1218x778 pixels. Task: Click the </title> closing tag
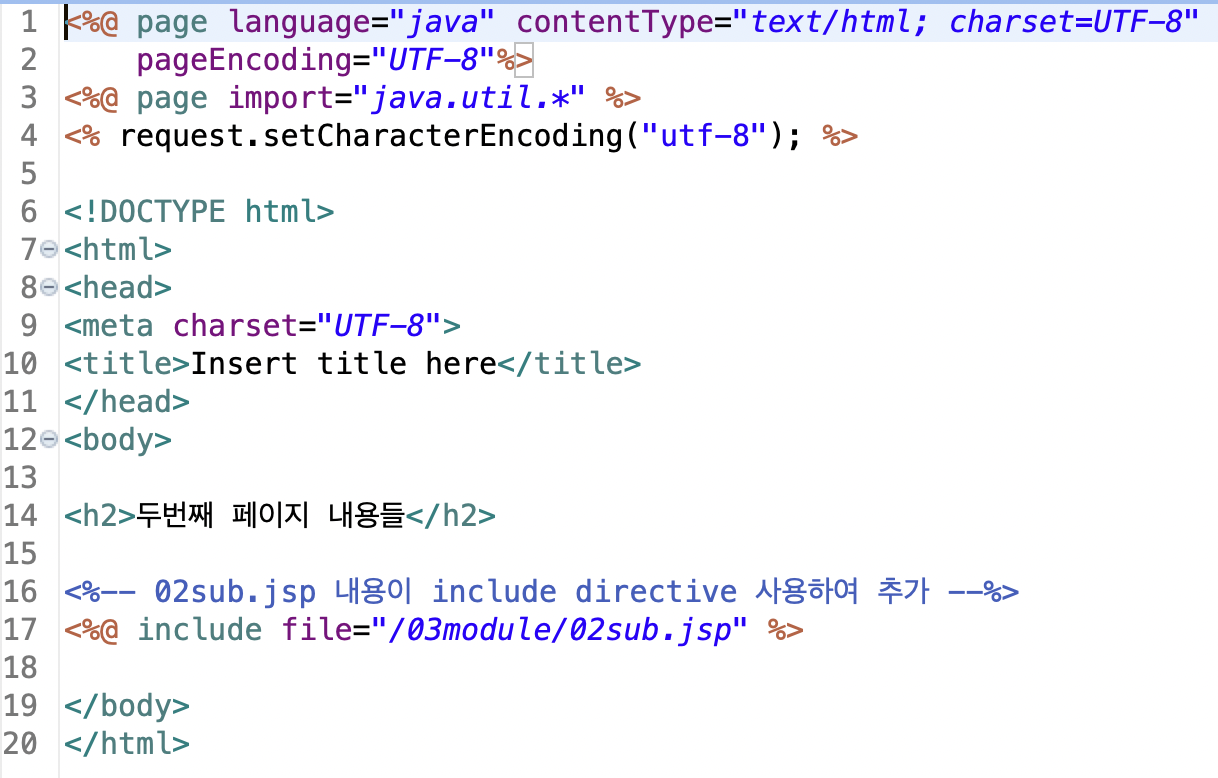(x=569, y=364)
